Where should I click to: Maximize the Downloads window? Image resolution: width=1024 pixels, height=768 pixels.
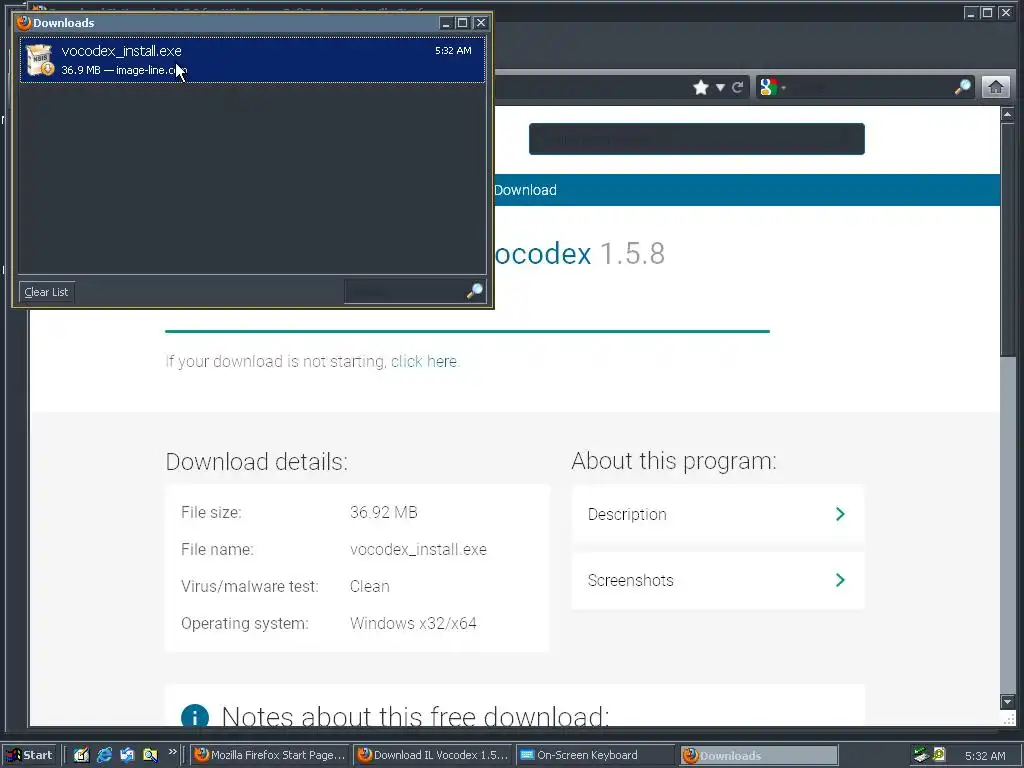point(462,23)
